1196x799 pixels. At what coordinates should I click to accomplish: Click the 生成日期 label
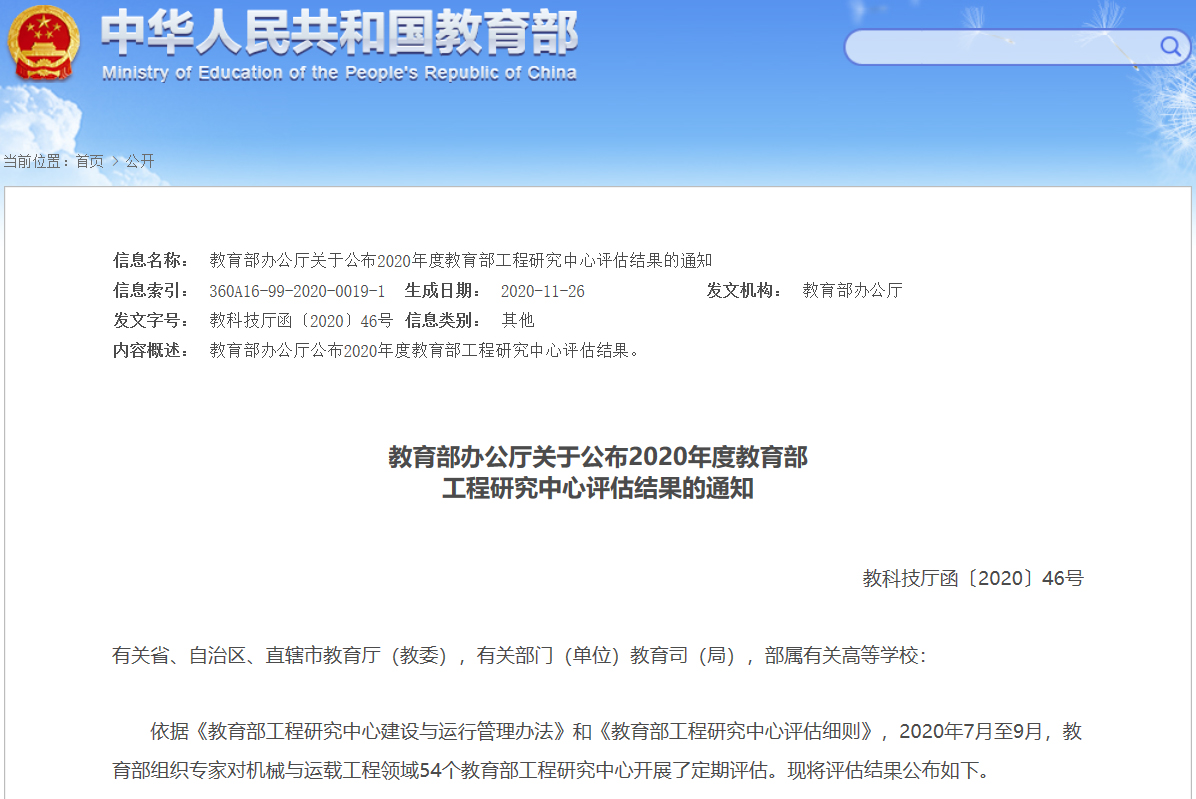point(443,290)
